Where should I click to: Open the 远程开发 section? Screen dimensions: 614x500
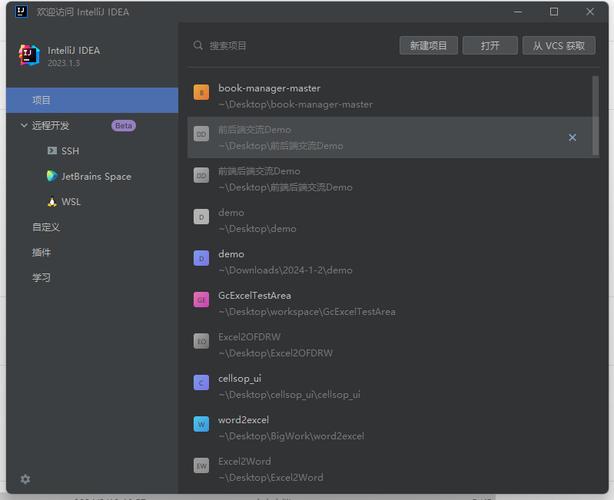[x=51, y=126]
